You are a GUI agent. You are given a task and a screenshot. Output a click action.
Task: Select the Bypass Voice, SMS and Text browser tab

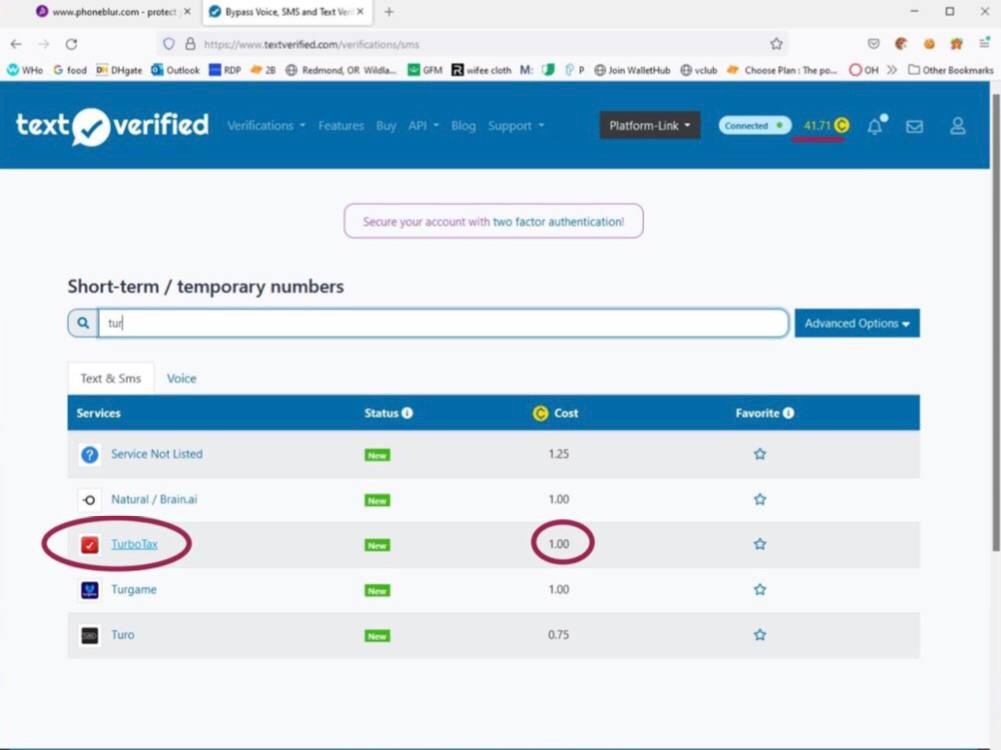tap(287, 12)
